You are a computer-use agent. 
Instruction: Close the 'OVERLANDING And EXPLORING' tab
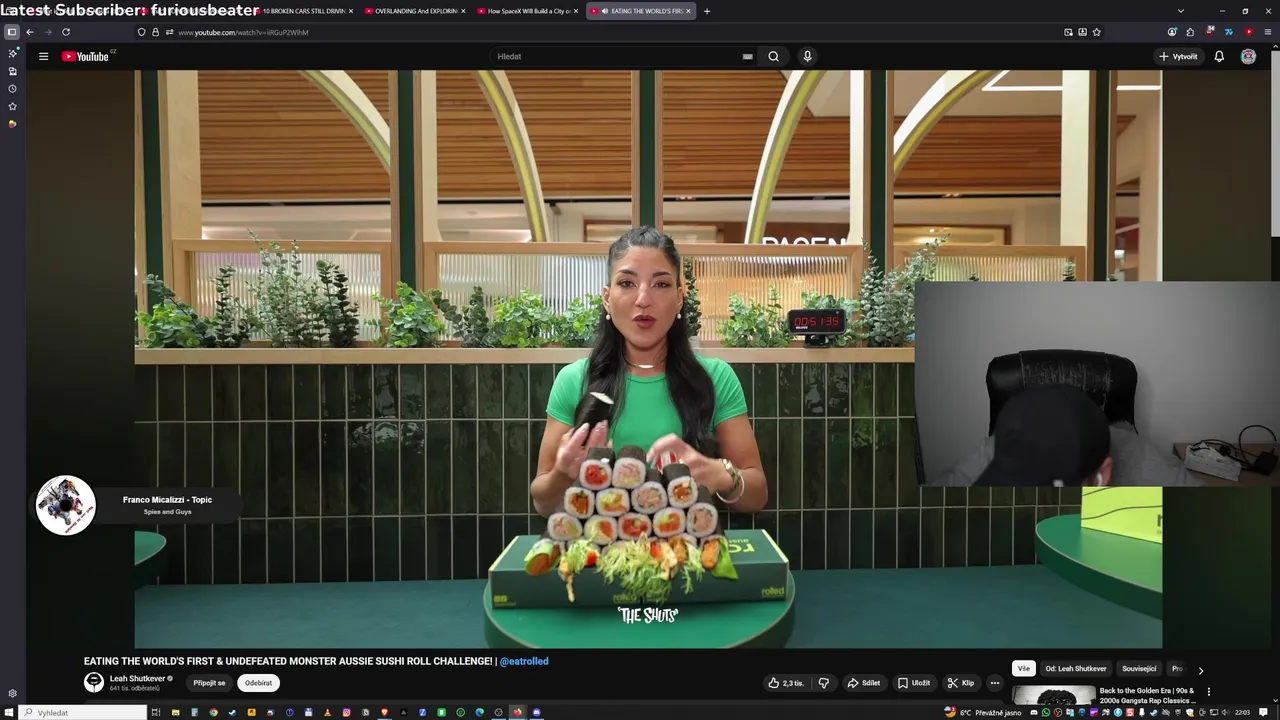click(463, 11)
